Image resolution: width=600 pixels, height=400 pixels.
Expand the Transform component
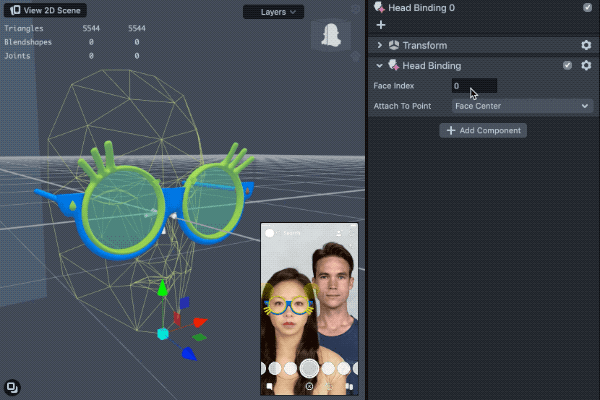pos(380,46)
